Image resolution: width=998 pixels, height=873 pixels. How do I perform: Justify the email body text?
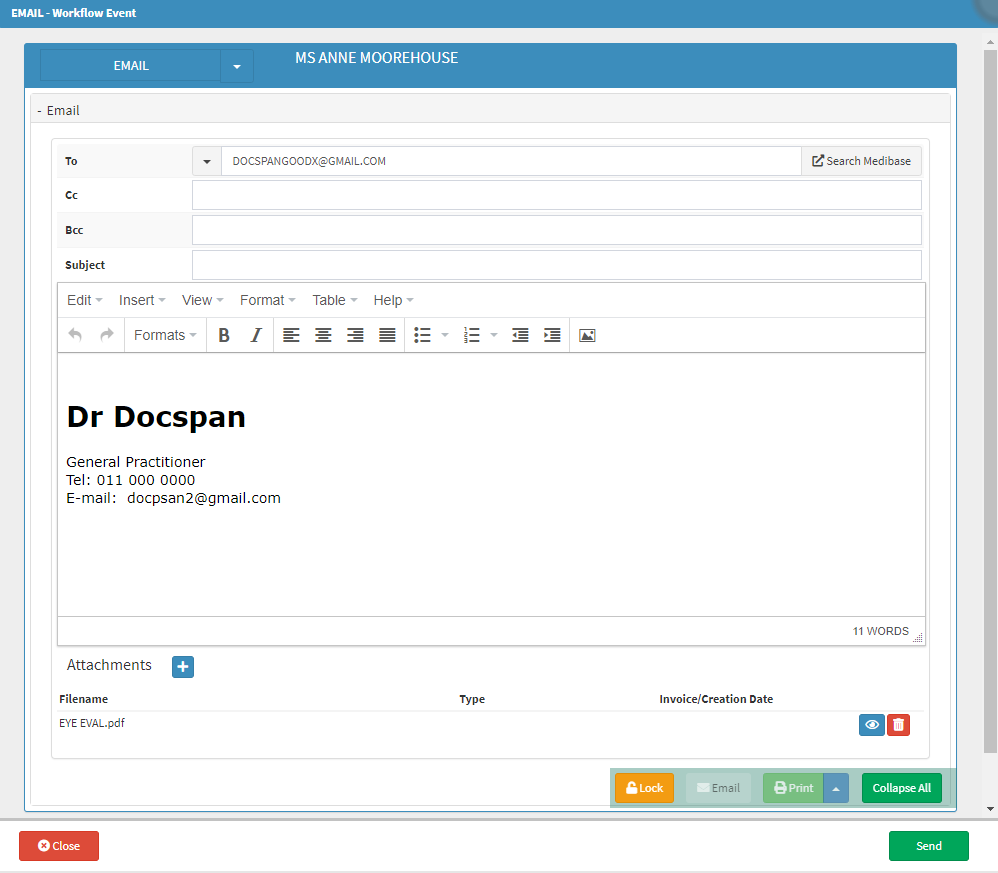point(387,336)
